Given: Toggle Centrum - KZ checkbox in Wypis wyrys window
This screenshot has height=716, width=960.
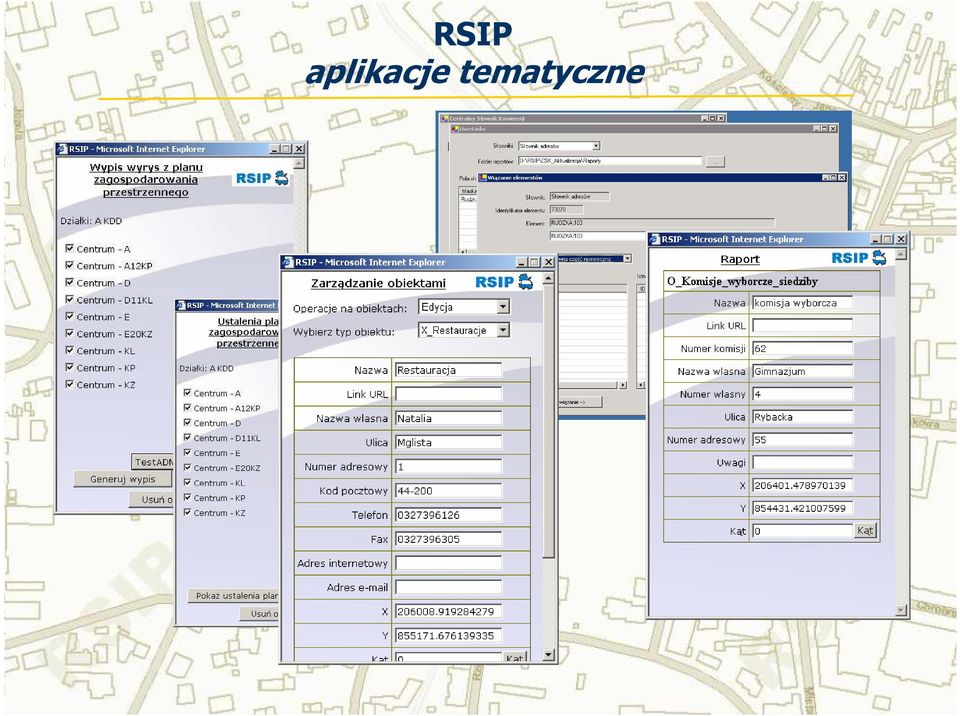Looking at the screenshot, I should (69, 384).
